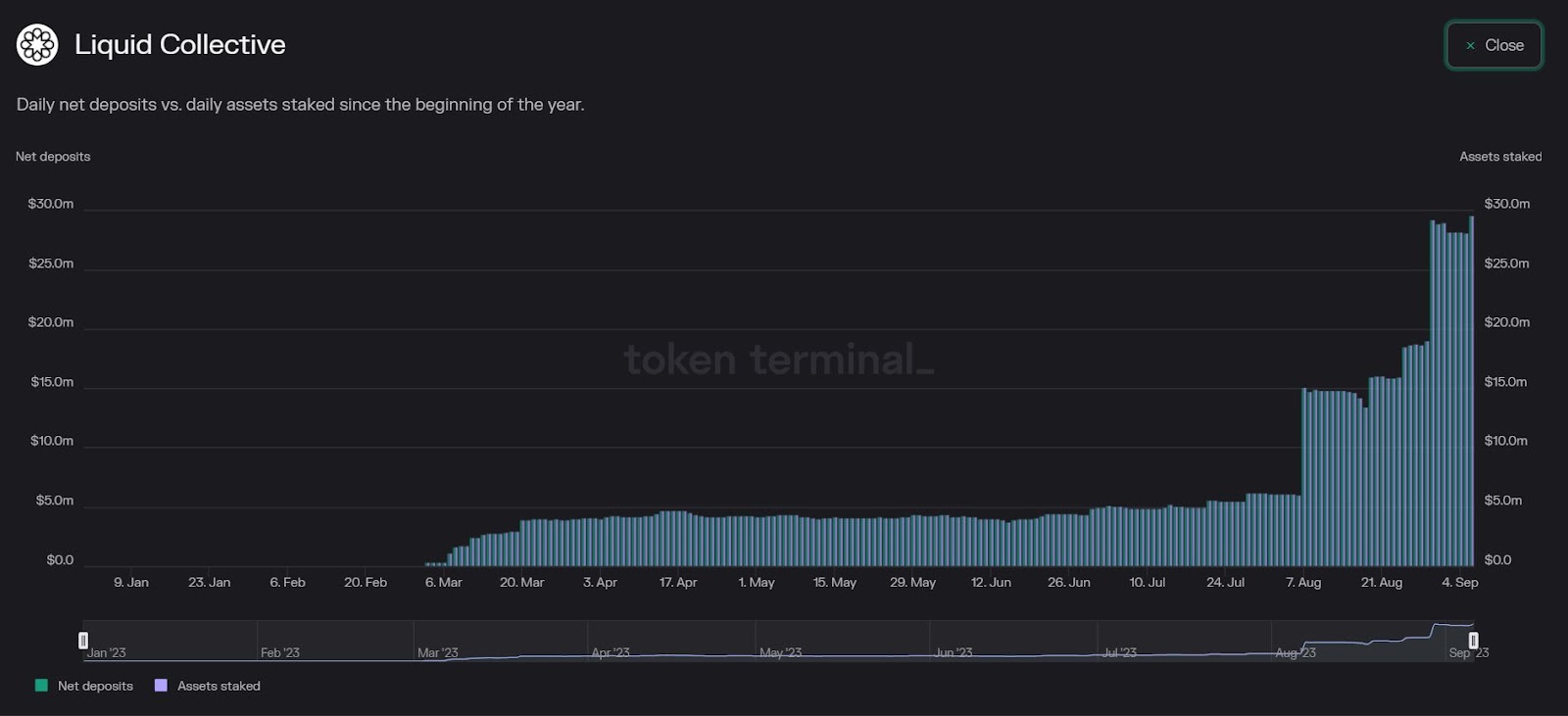This screenshot has width=1568, height=716.
Task: Click the left axis $15.0m label
Action: [52, 382]
